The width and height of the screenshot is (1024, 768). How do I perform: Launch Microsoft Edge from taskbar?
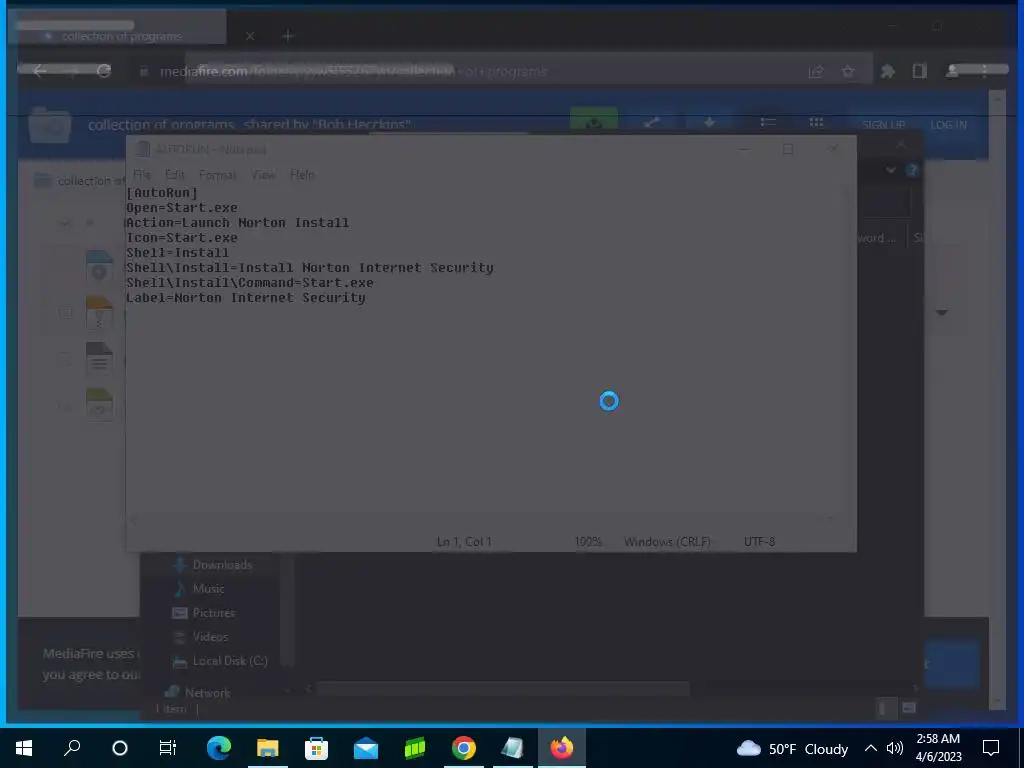[x=219, y=748]
